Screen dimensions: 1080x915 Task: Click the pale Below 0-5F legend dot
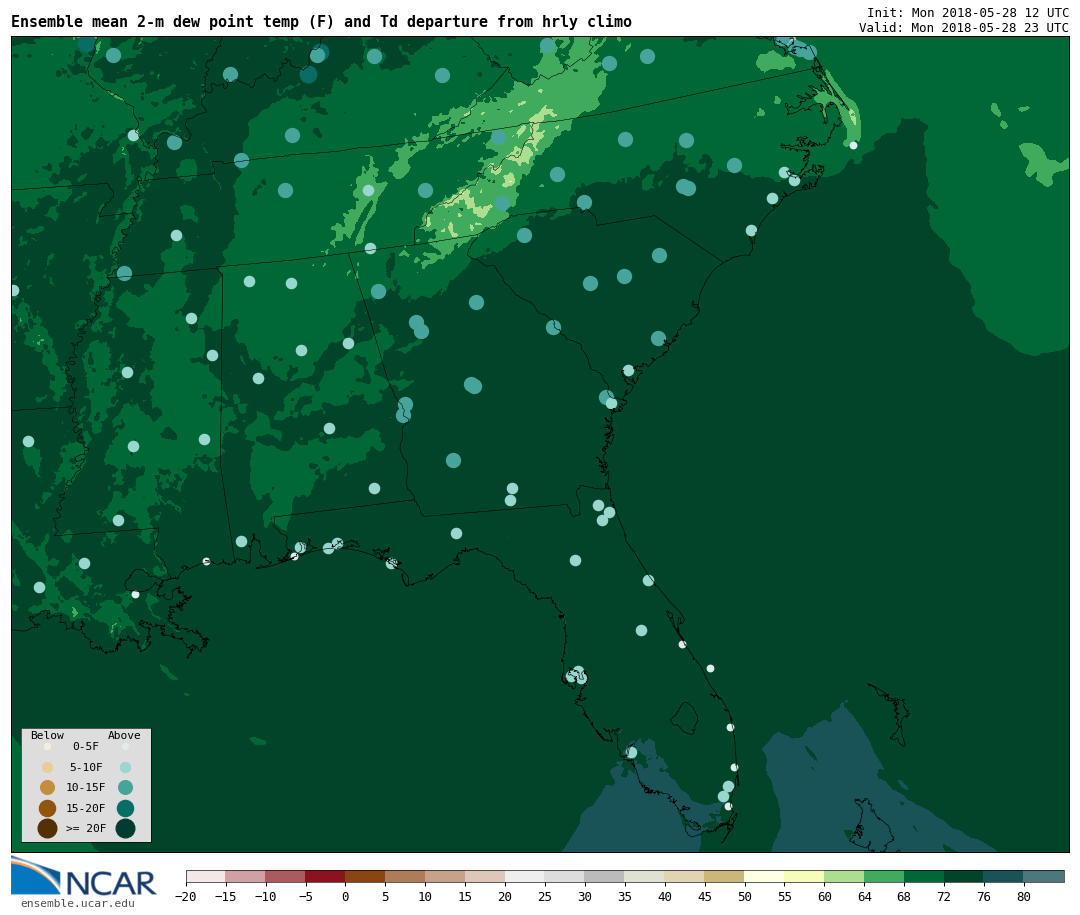48,746
